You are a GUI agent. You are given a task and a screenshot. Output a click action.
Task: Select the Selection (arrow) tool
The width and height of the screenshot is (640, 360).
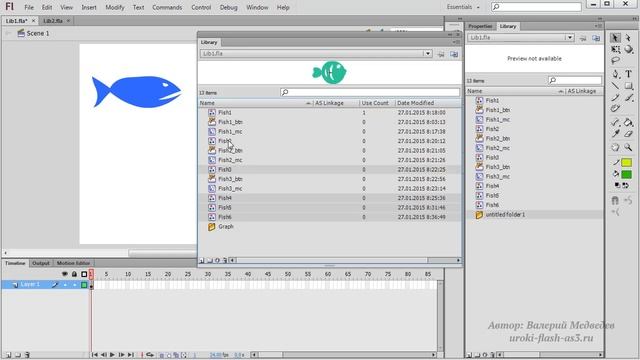point(615,38)
